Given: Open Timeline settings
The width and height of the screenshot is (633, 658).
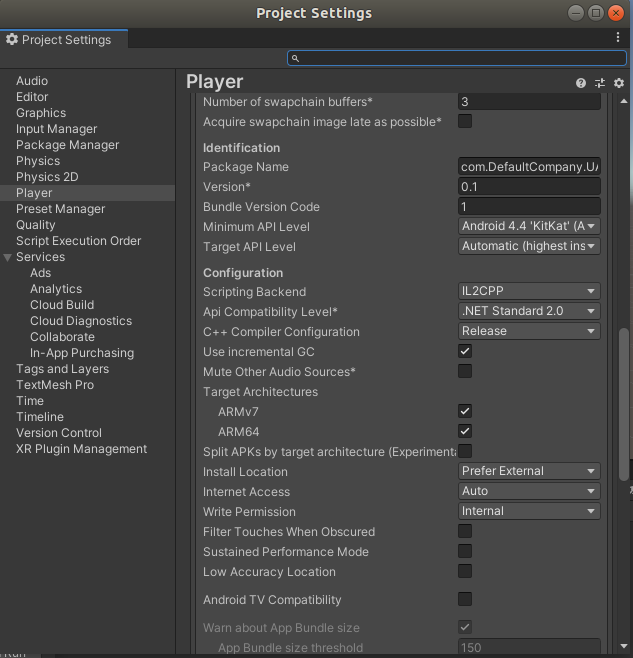Looking at the screenshot, I should (40, 417).
